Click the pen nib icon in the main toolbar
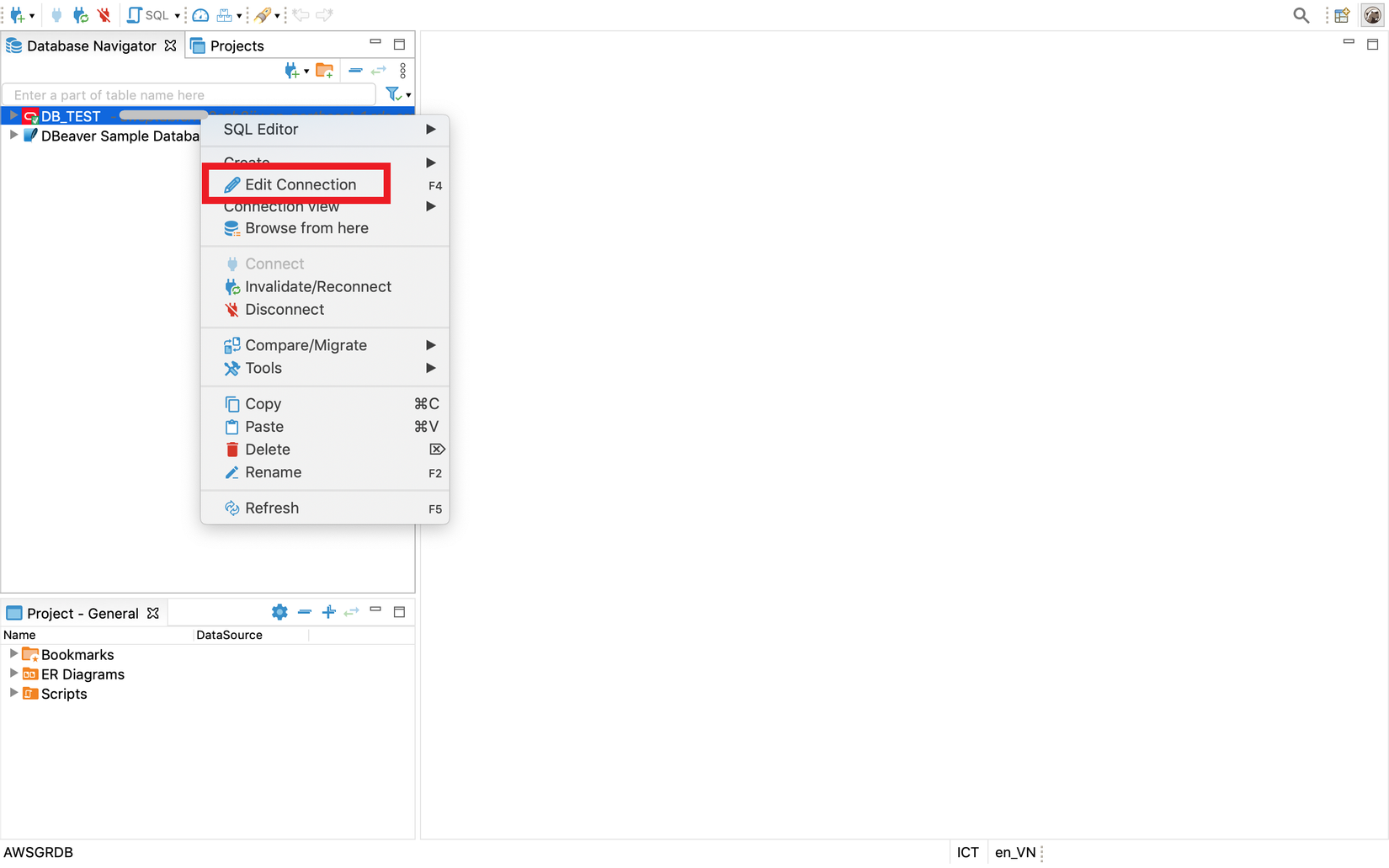1389x868 pixels. [263, 15]
